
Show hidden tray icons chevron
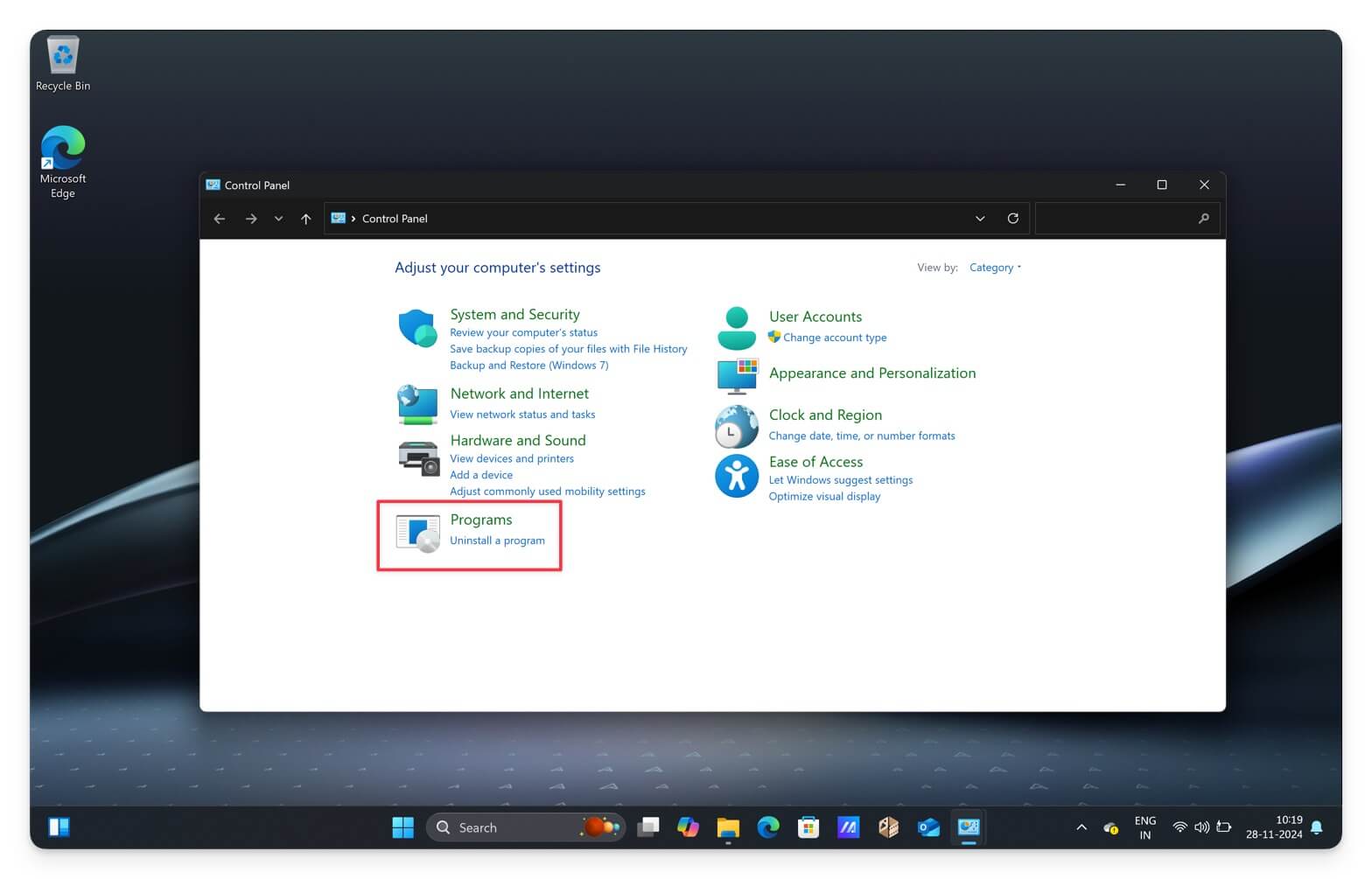pyautogui.click(x=1081, y=827)
